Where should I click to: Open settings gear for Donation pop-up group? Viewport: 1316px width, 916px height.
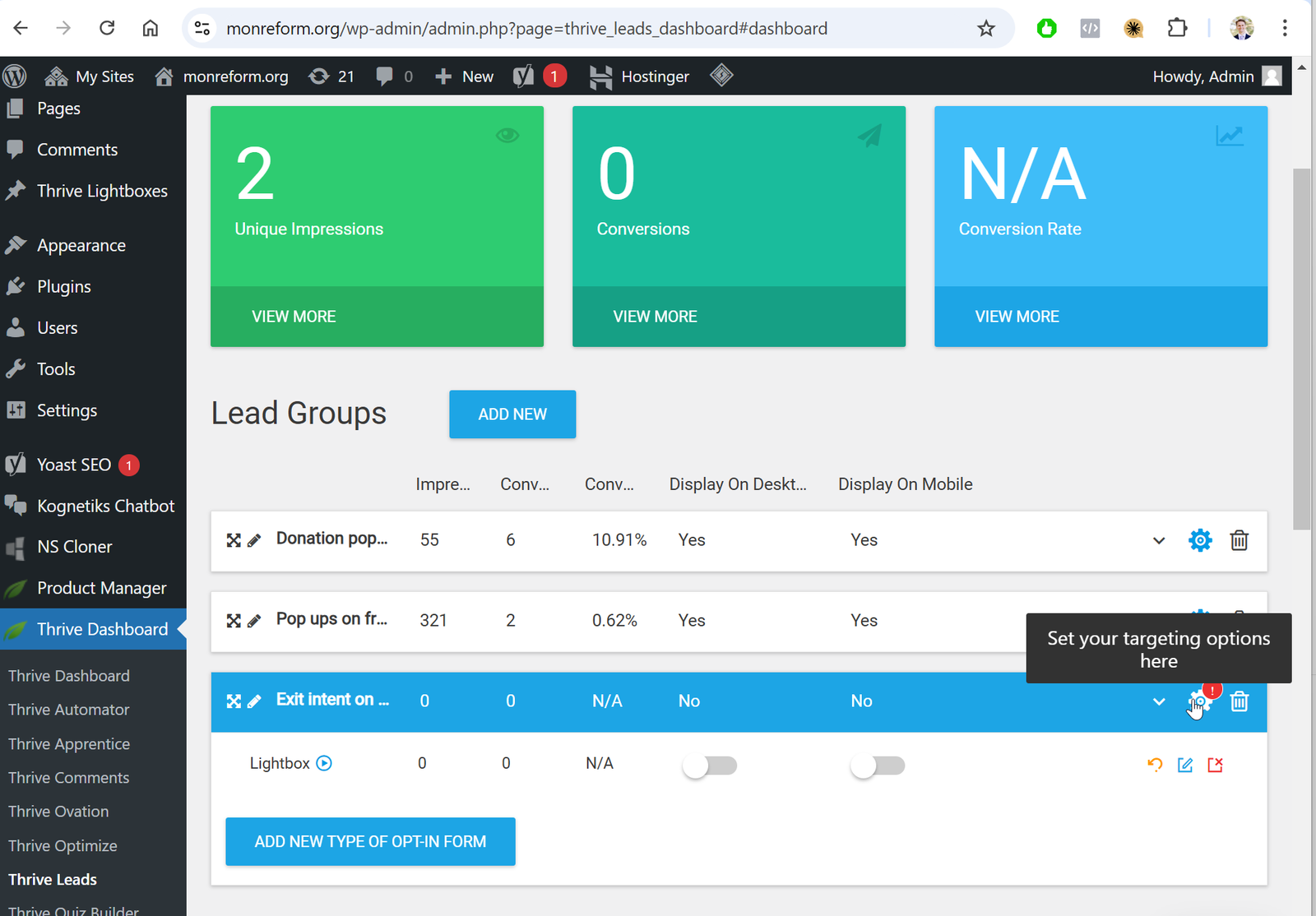(x=1200, y=540)
